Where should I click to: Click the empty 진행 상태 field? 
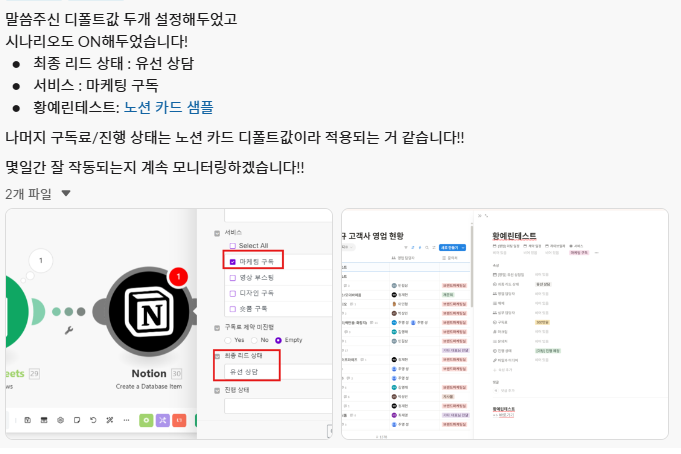pyautogui.click(x=278, y=406)
